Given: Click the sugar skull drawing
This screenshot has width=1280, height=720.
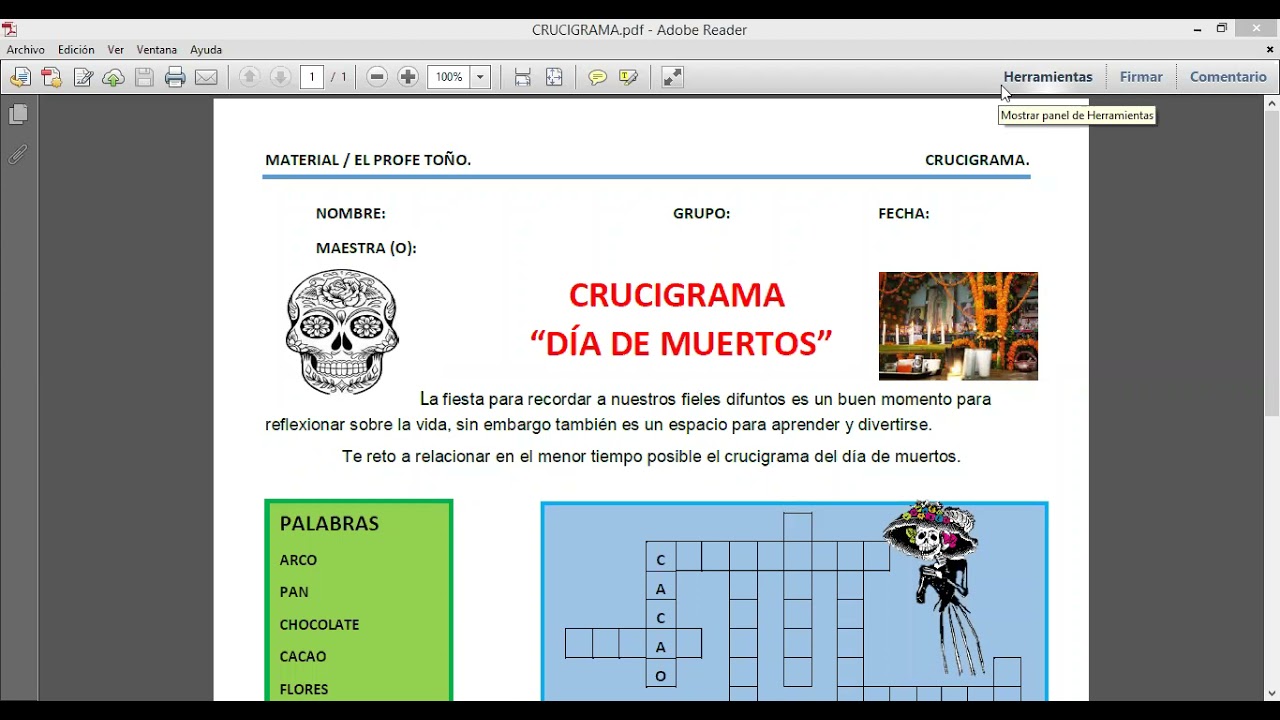Looking at the screenshot, I should (342, 332).
